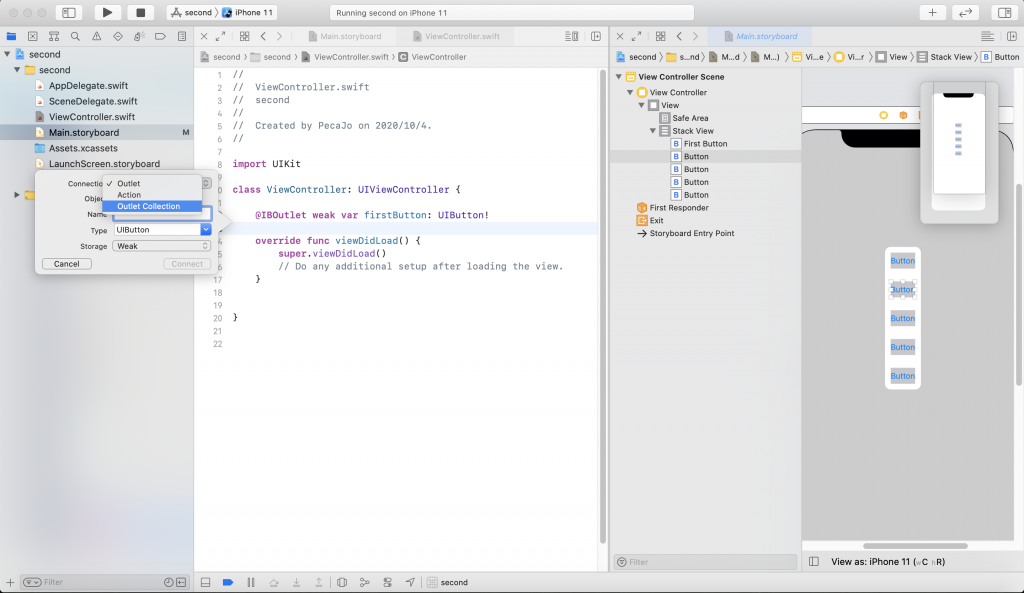Click the Cancel button in popup
Viewport: 1024px width, 593px height.
(67, 264)
